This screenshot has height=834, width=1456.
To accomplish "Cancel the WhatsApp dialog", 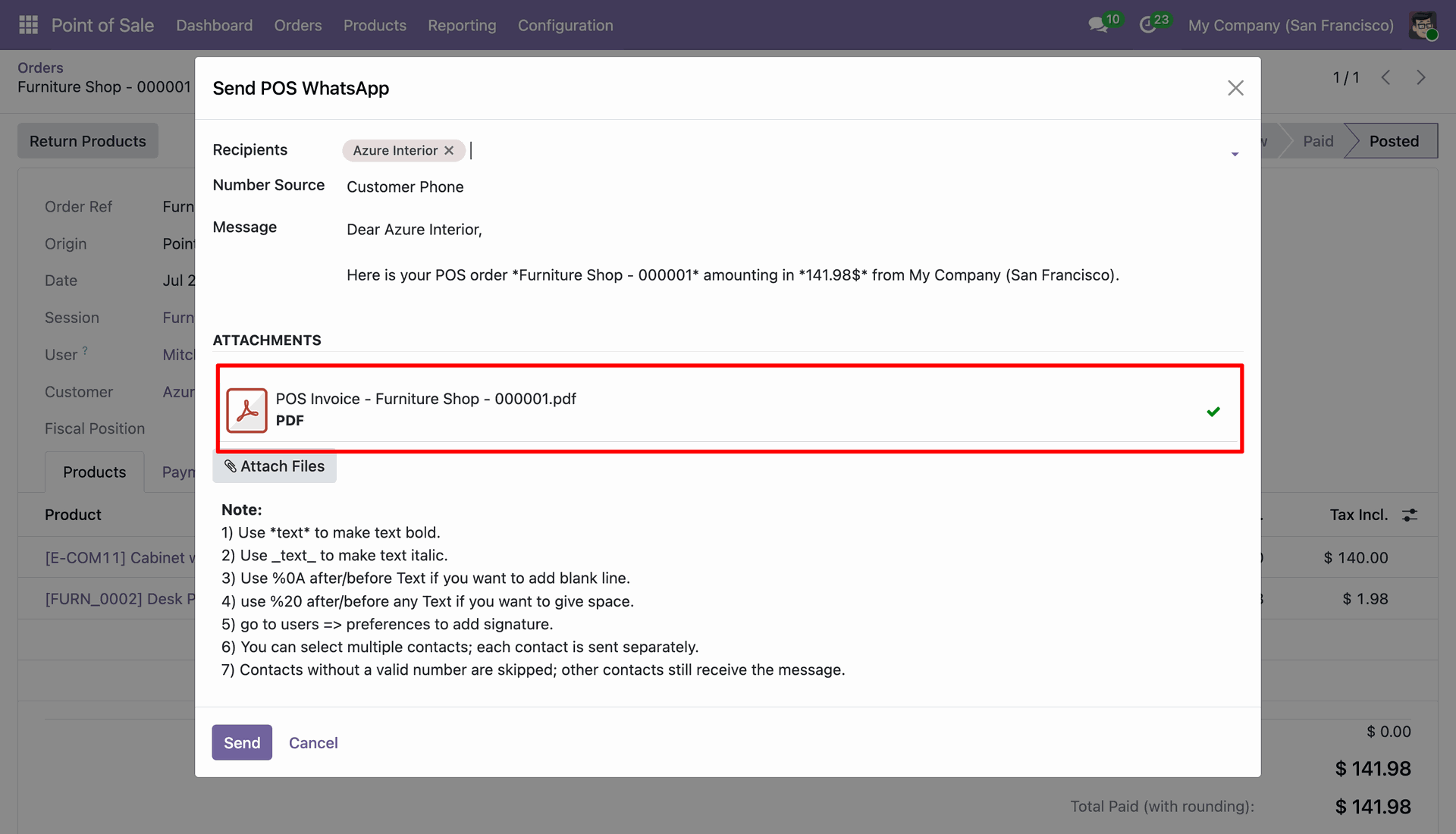I will (313, 743).
